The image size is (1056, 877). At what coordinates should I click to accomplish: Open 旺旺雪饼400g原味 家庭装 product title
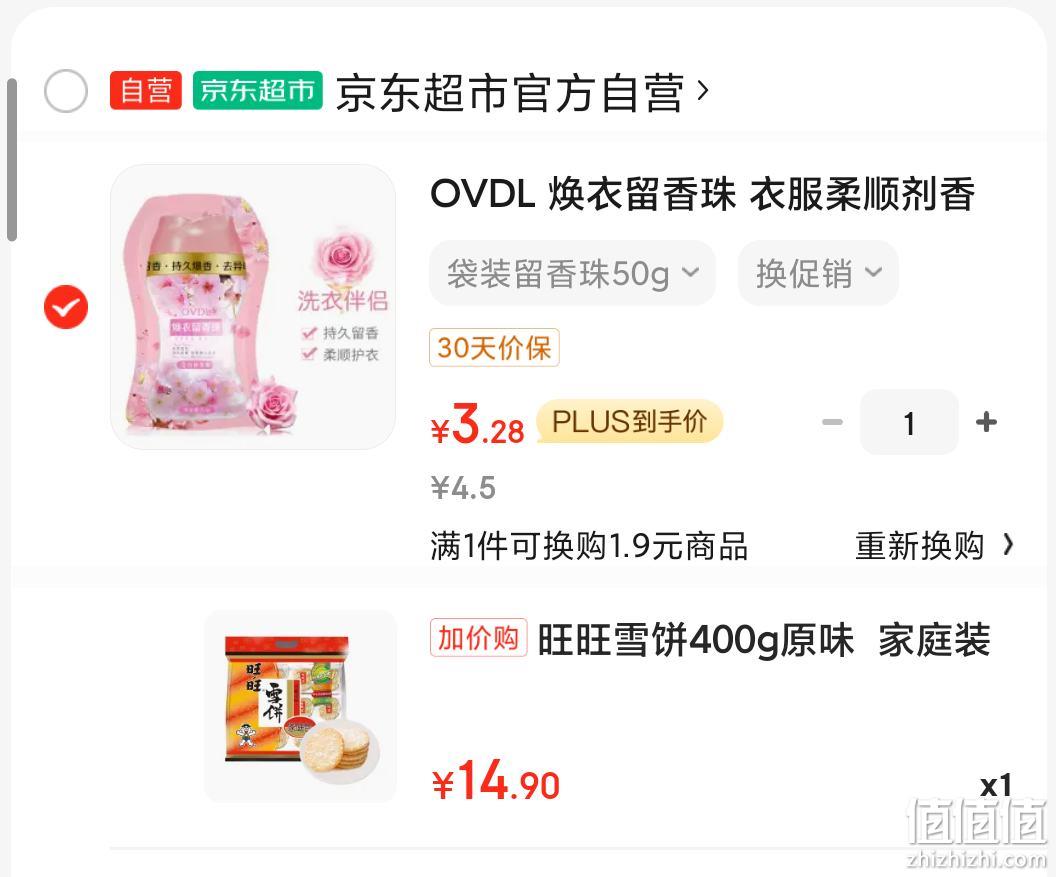(x=764, y=640)
